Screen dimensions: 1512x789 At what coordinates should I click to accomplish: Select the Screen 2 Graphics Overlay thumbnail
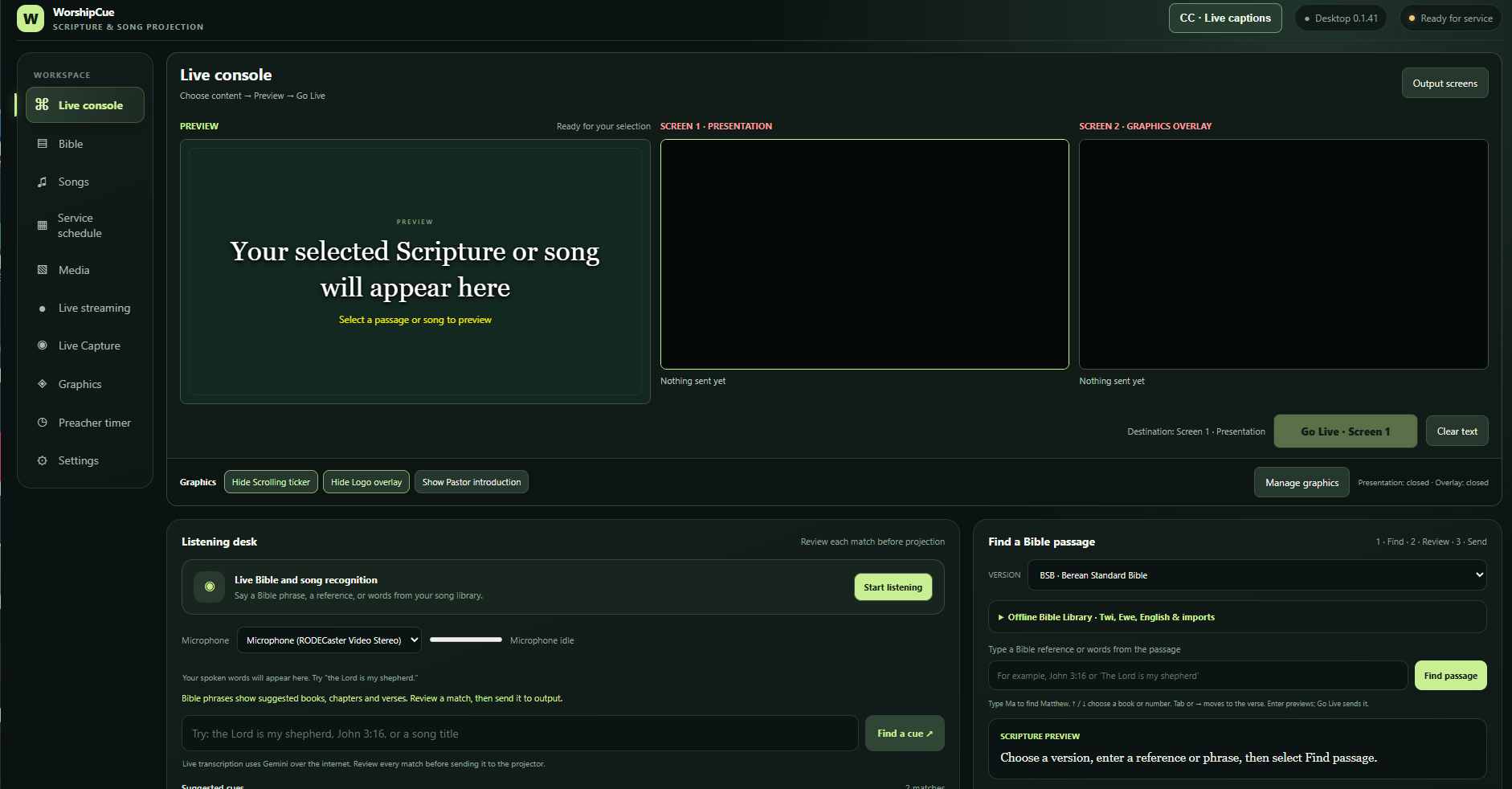tap(1284, 255)
